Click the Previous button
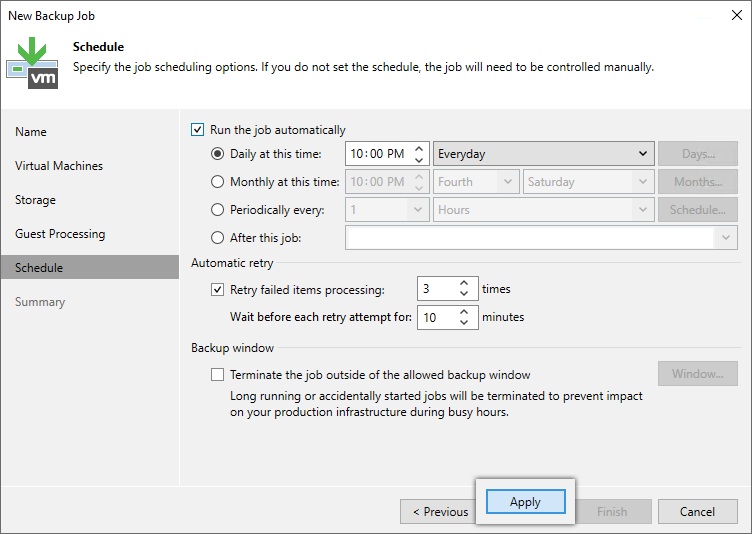The image size is (752, 534). click(x=438, y=511)
